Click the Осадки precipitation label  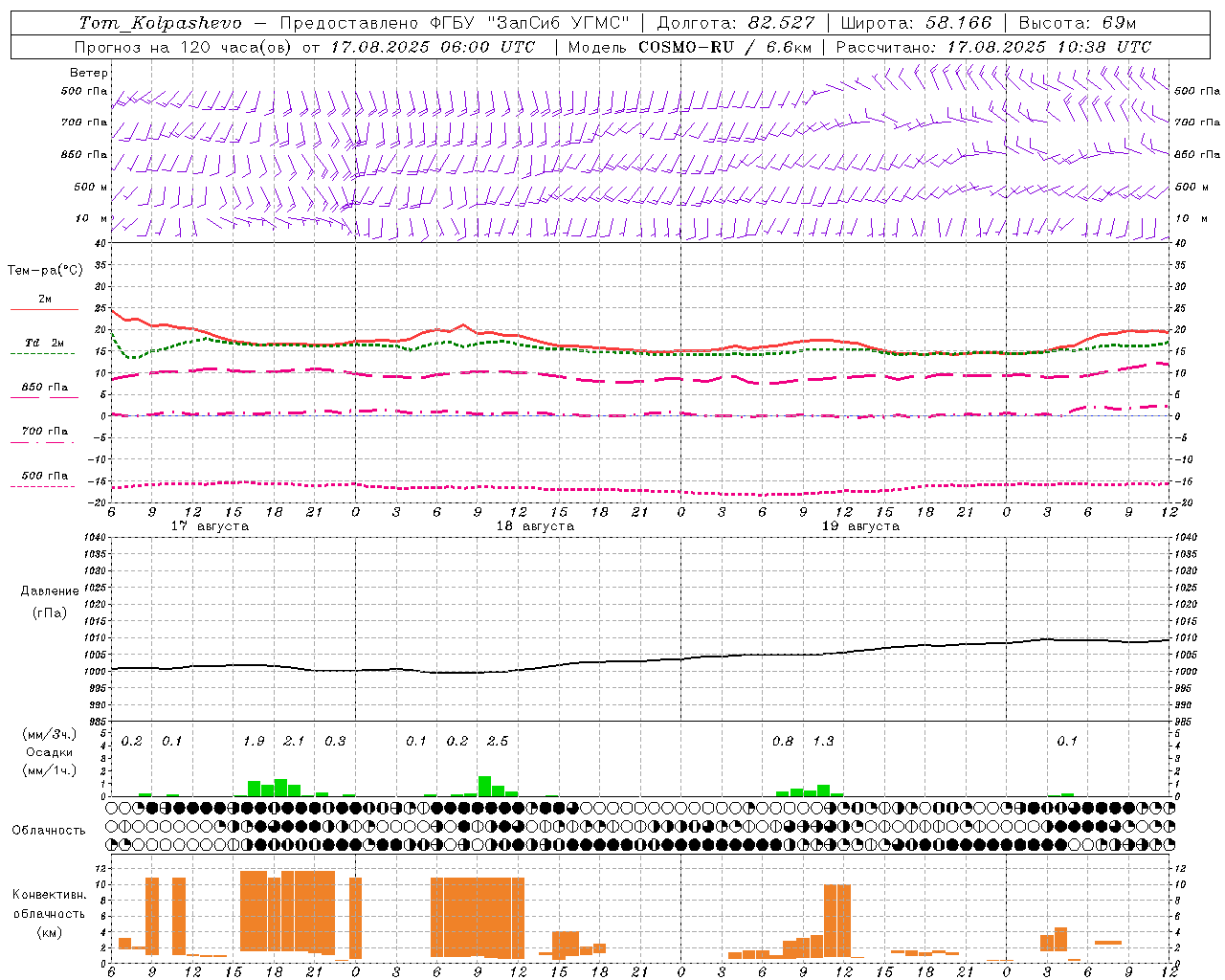(x=50, y=752)
